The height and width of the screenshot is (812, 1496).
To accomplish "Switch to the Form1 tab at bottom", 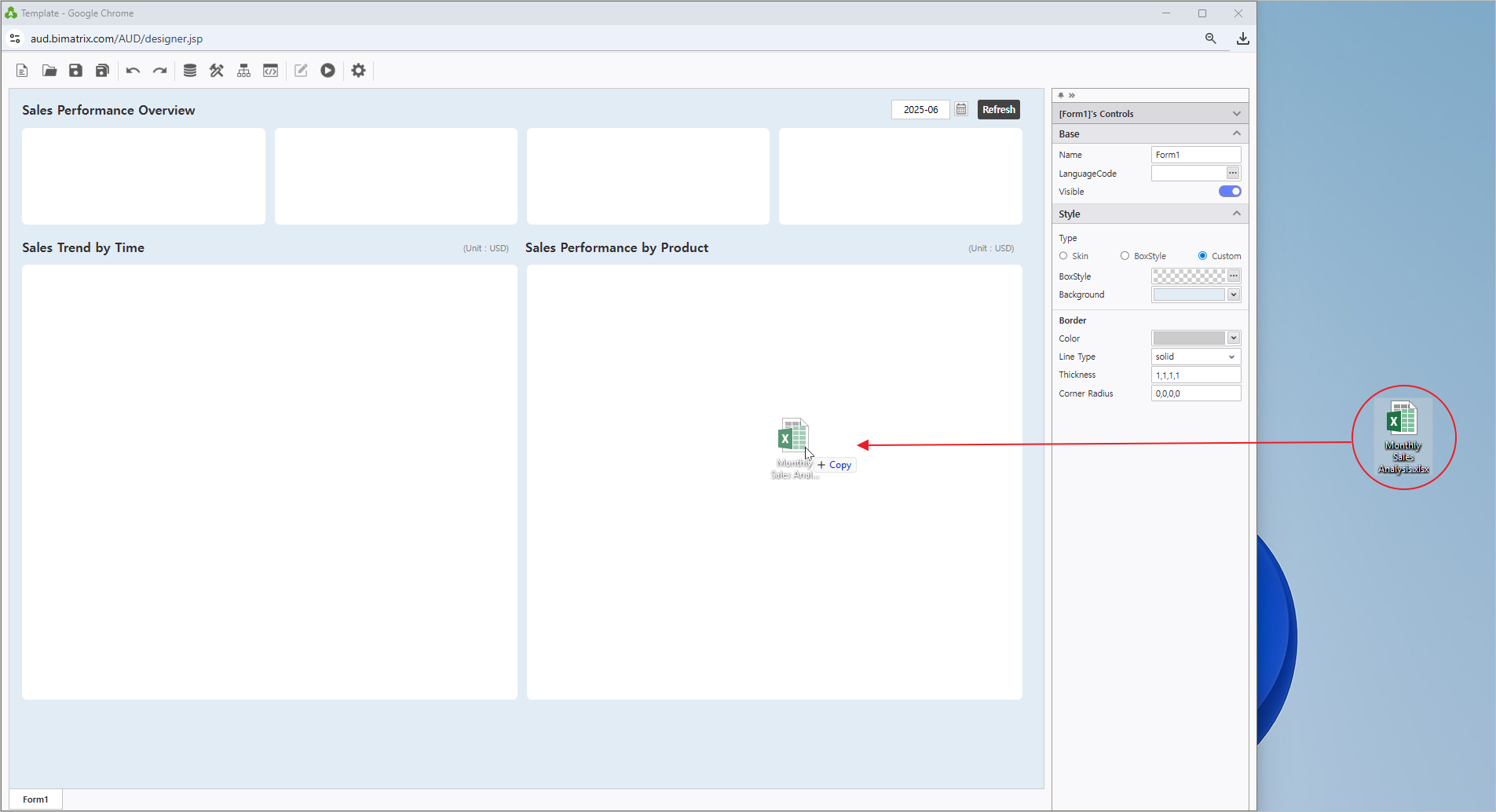I will [35, 799].
